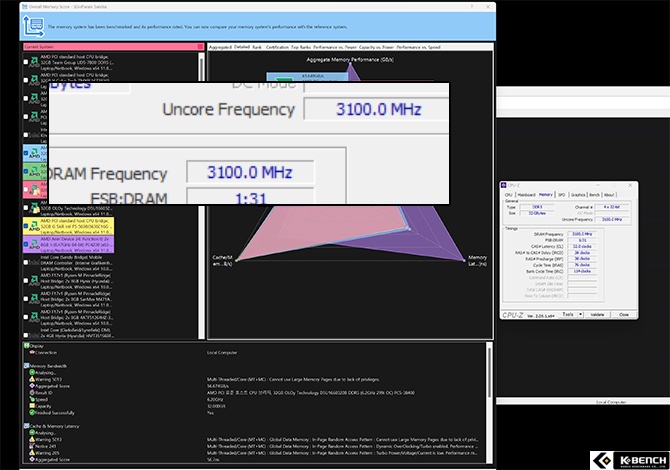Click the Result ID icon

click(x=32, y=392)
